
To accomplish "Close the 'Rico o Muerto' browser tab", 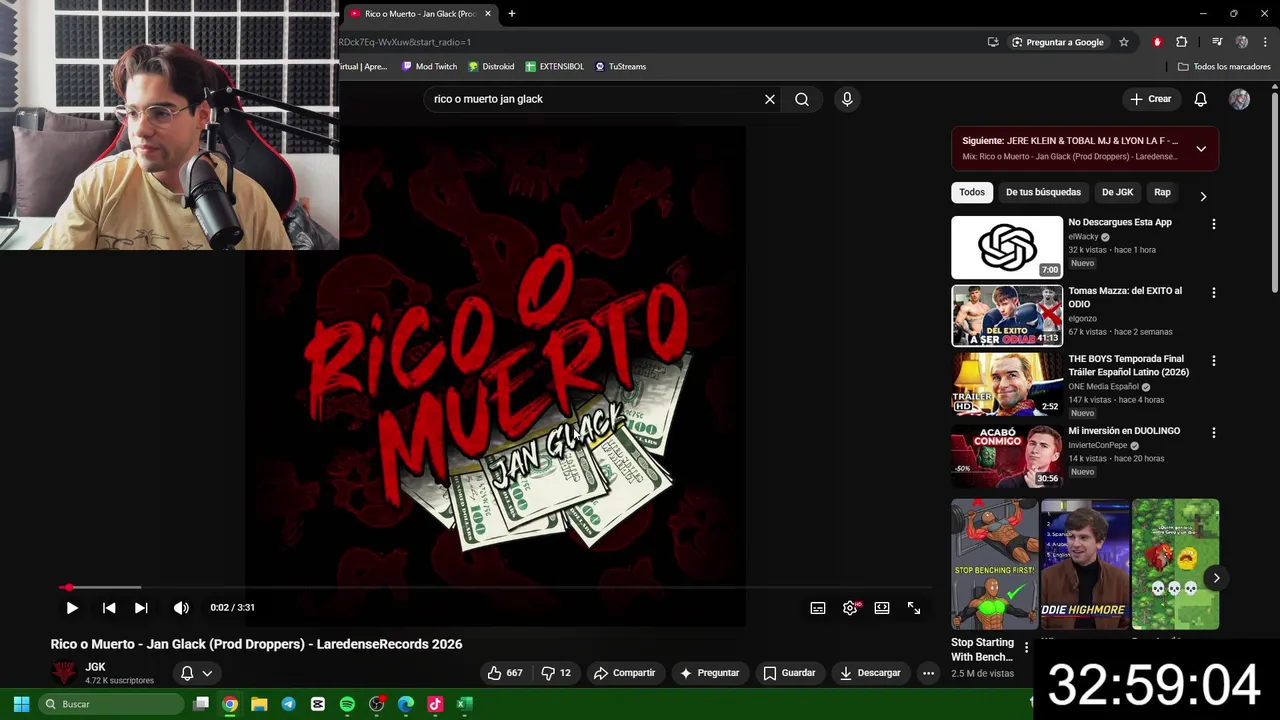I will [488, 13].
